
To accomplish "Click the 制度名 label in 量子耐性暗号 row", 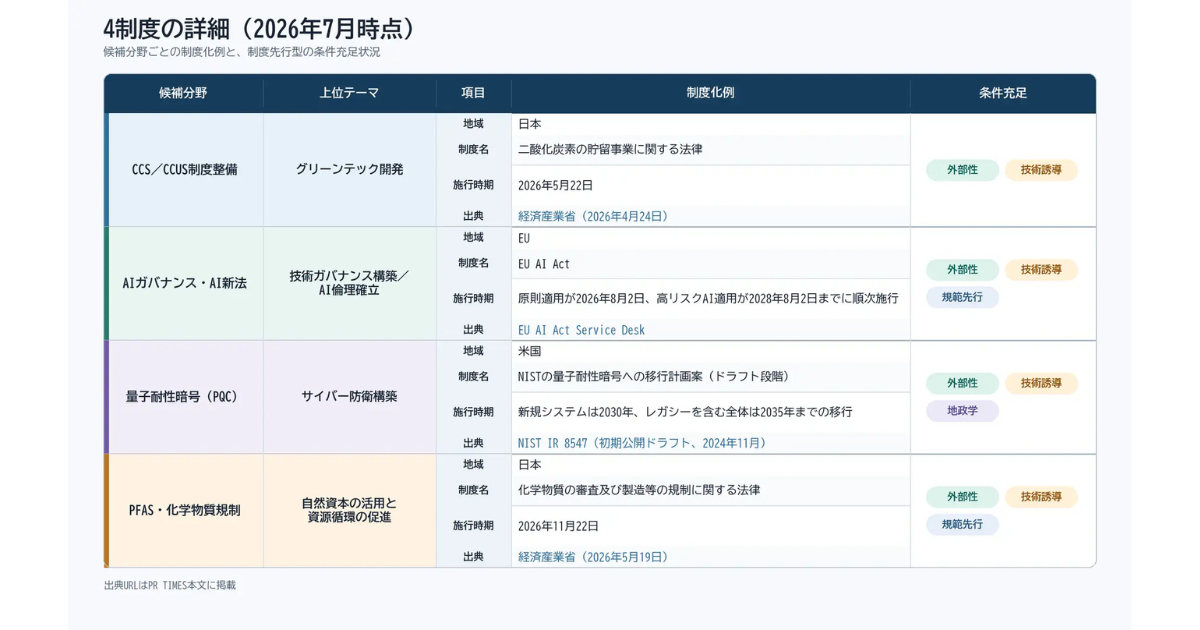I will pos(473,376).
